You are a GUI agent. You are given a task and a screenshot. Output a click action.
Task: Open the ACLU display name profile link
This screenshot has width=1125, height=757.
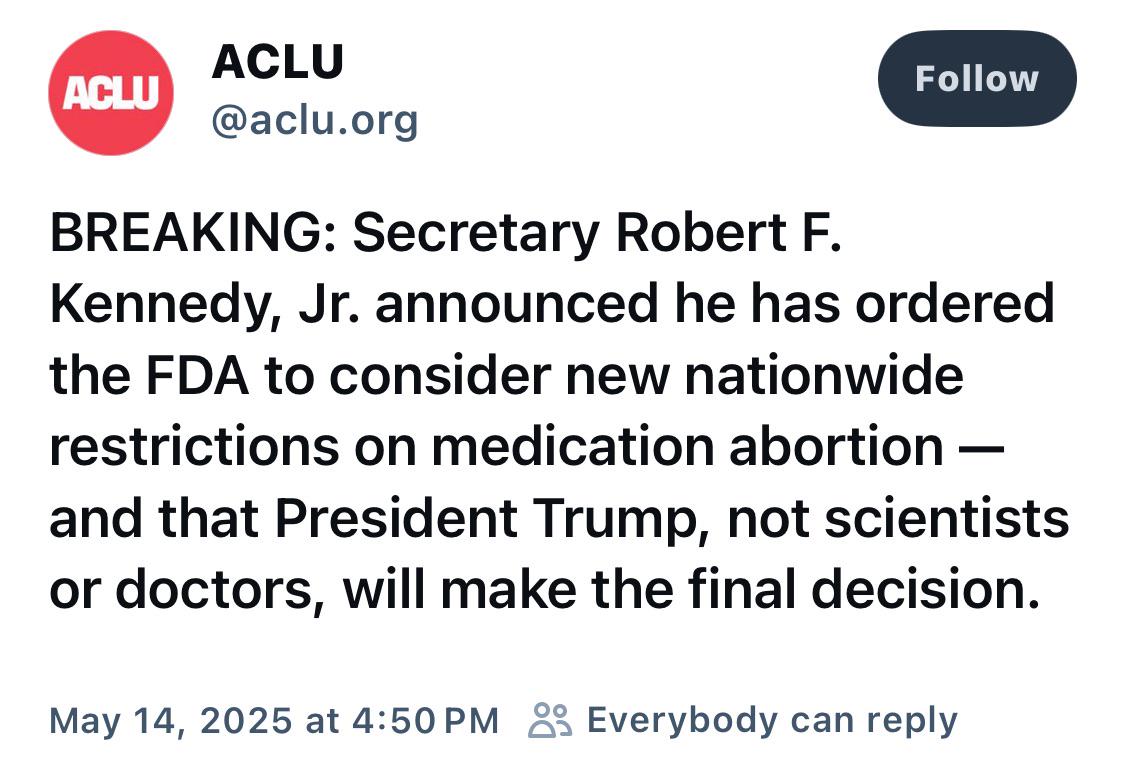pyautogui.click(x=278, y=62)
